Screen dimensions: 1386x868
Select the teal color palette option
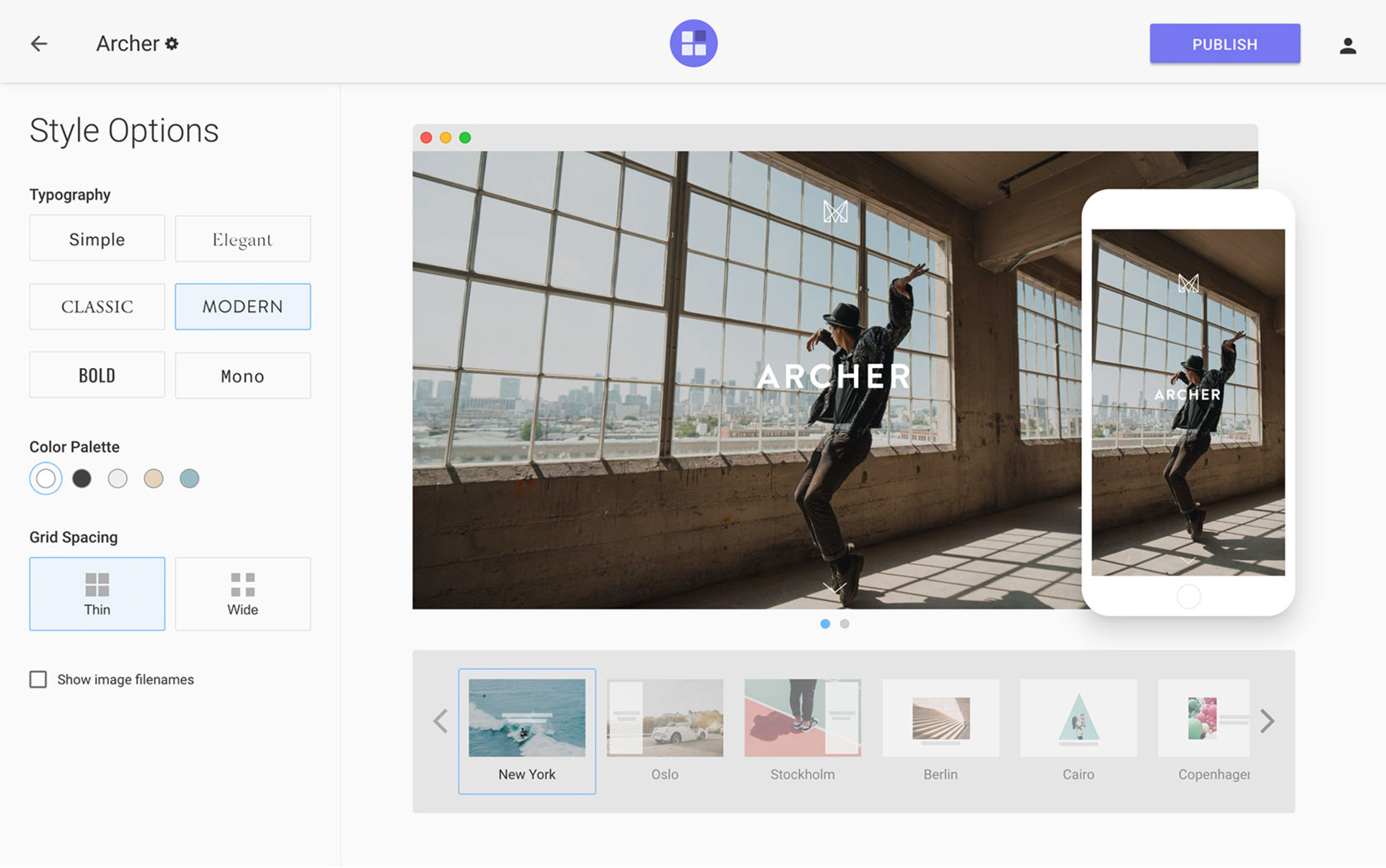click(x=190, y=478)
